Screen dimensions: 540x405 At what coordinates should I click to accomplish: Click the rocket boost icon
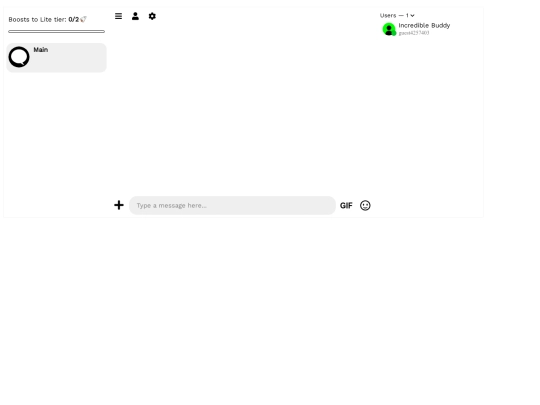[83, 19]
